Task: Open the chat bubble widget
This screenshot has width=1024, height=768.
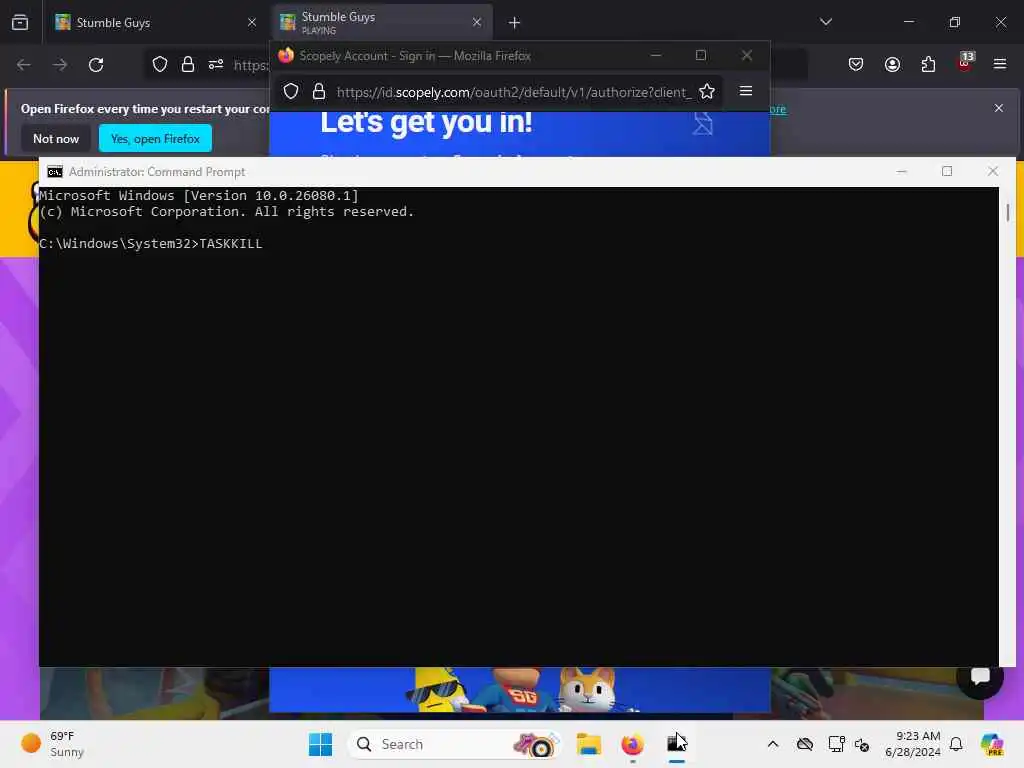Action: [x=980, y=676]
